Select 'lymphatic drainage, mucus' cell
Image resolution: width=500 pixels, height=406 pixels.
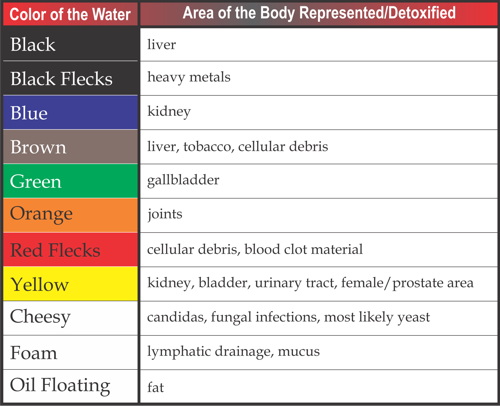(x=319, y=352)
